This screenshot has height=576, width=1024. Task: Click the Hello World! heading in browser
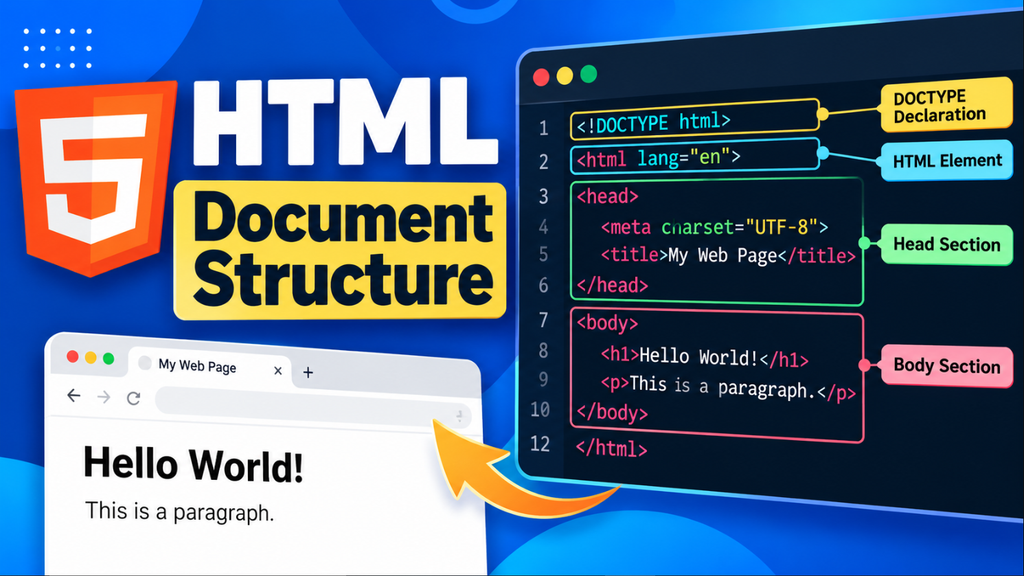click(x=193, y=465)
